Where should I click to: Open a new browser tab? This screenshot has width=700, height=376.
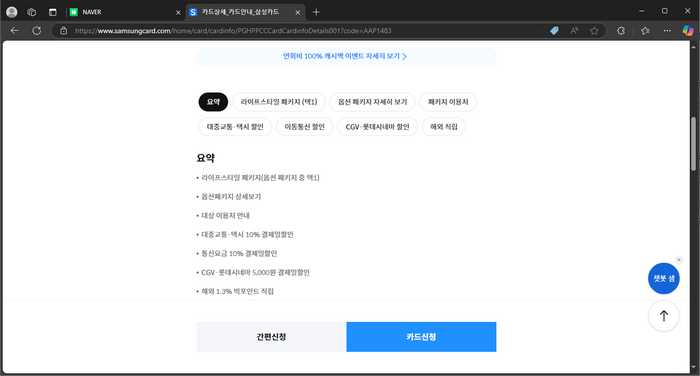point(316,12)
